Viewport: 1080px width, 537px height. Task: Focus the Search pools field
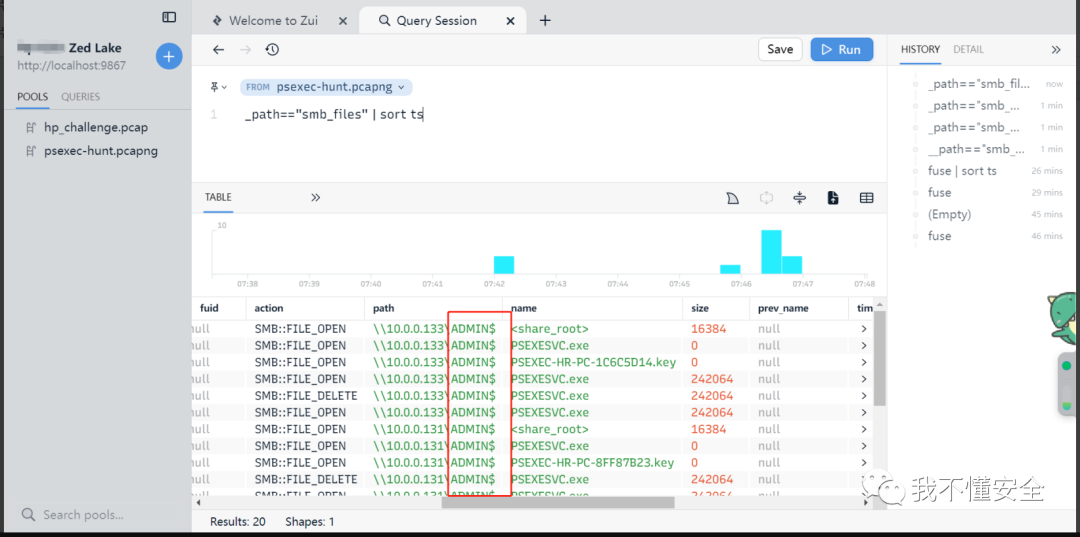coord(83,514)
